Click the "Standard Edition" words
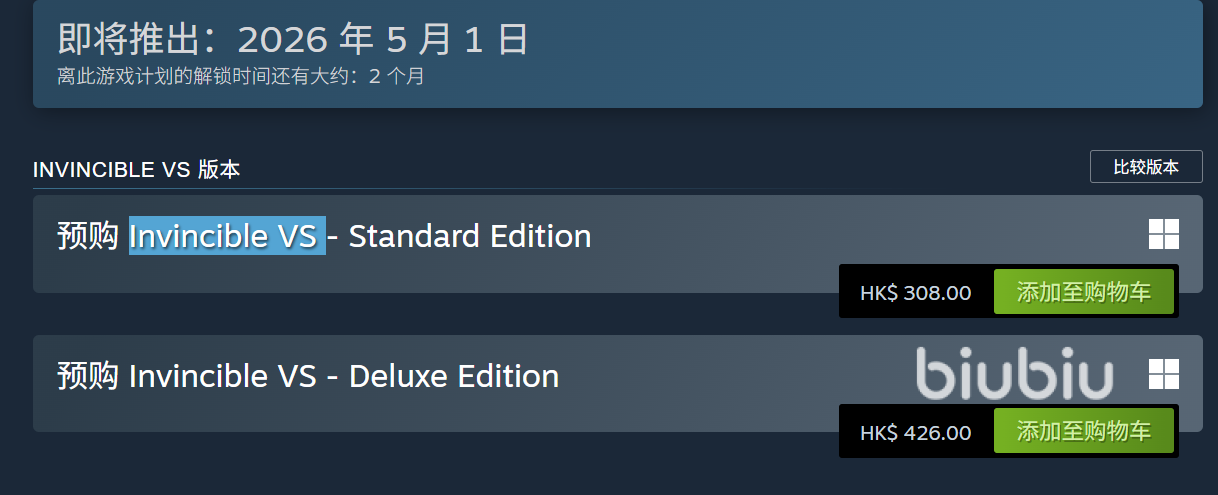This screenshot has width=1218, height=495. tap(469, 237)
